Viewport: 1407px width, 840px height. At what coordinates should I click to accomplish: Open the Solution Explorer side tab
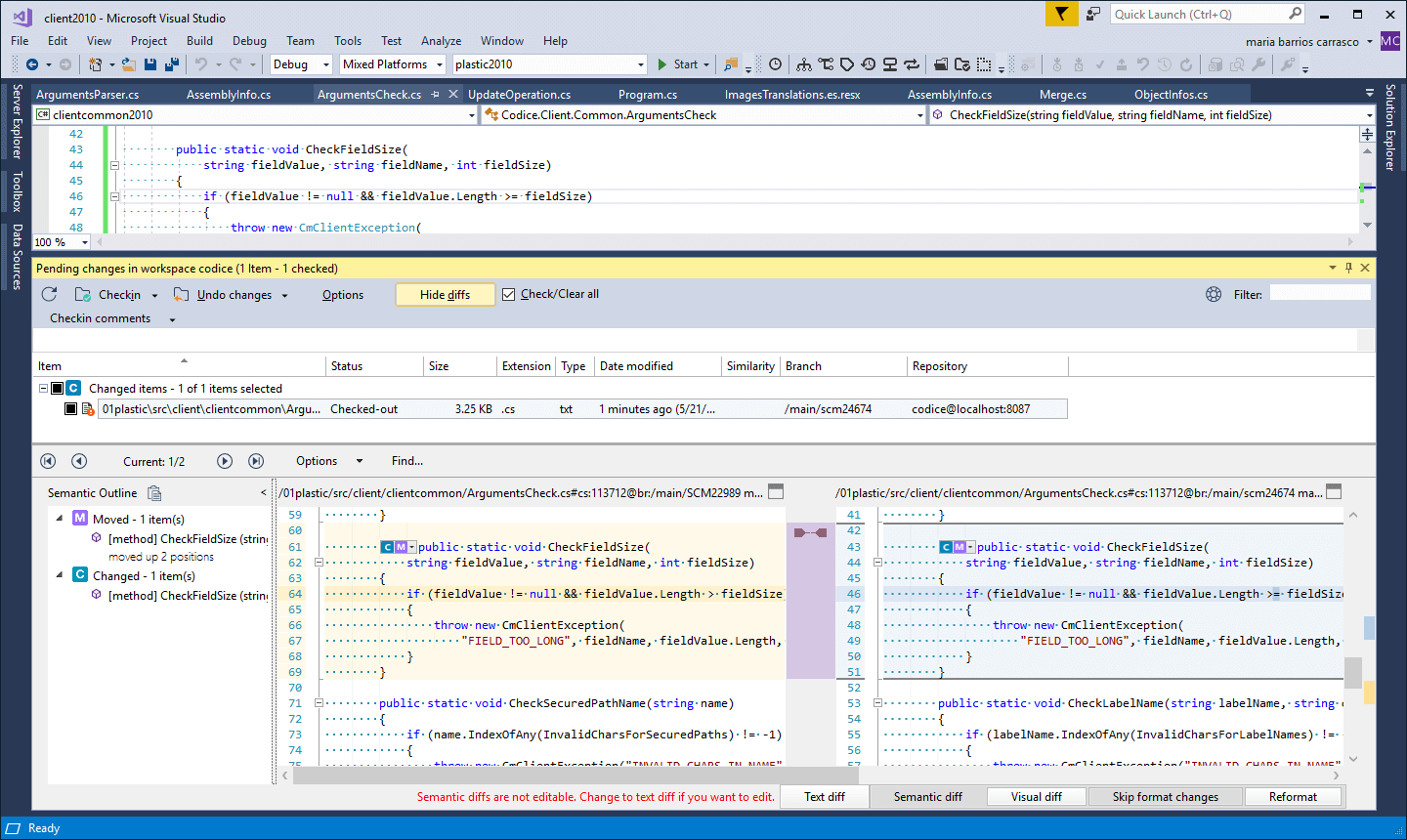click(1390, 128)
